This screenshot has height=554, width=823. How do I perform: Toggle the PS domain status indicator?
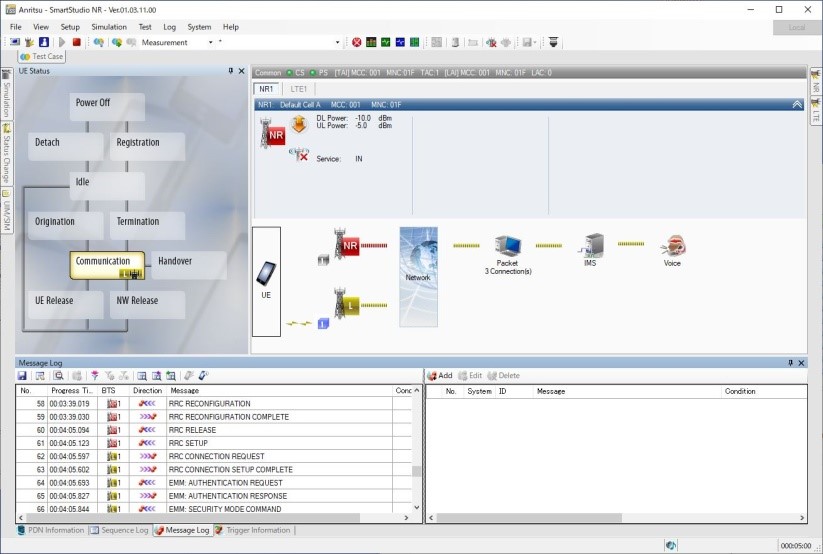tap(312, 73)
